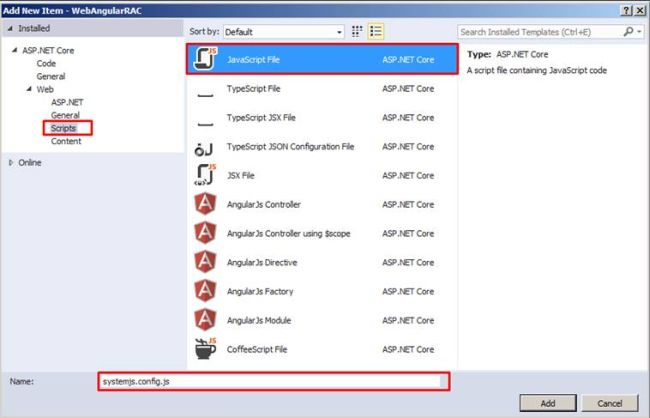Click the Add button
The image size is (650, 418).
(548, 403)
